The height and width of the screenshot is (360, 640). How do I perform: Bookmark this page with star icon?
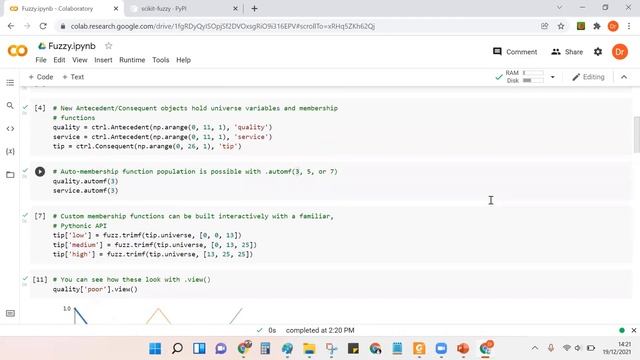[x=561, y=26]
